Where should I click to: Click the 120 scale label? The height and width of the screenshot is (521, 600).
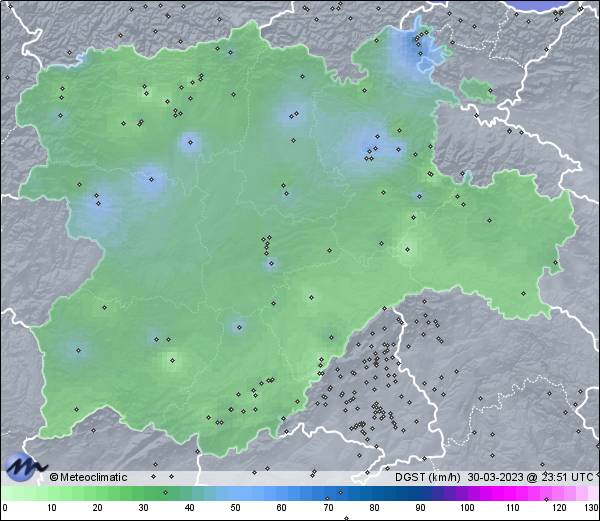tap(559, 508)
